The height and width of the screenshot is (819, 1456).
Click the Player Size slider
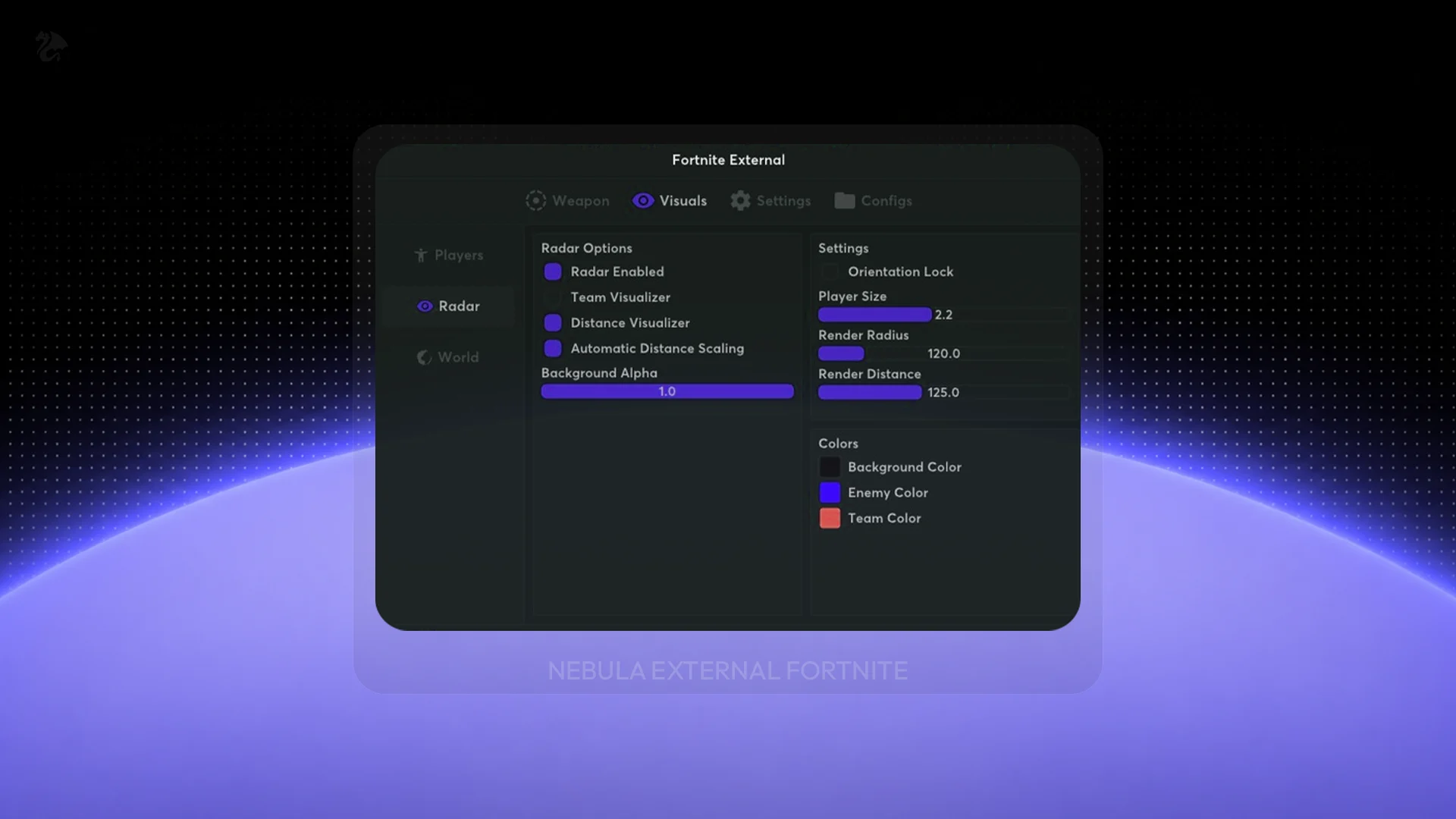click(x=943, y=315)
